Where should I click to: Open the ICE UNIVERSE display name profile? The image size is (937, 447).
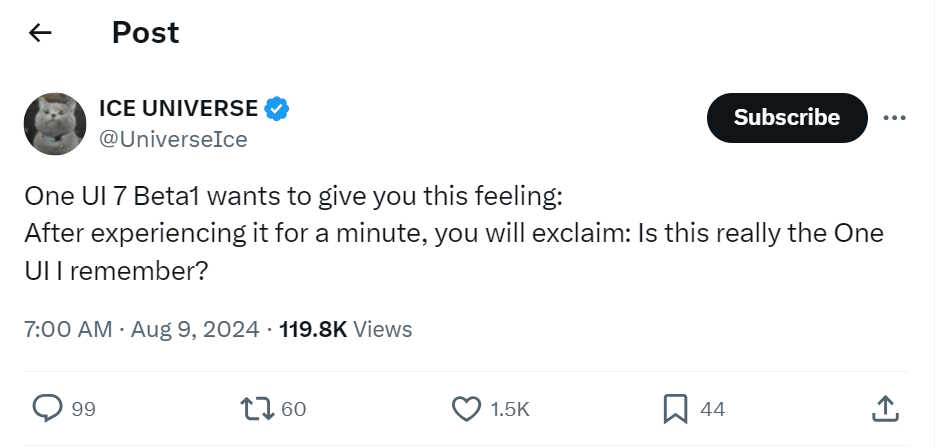(178, 108)
